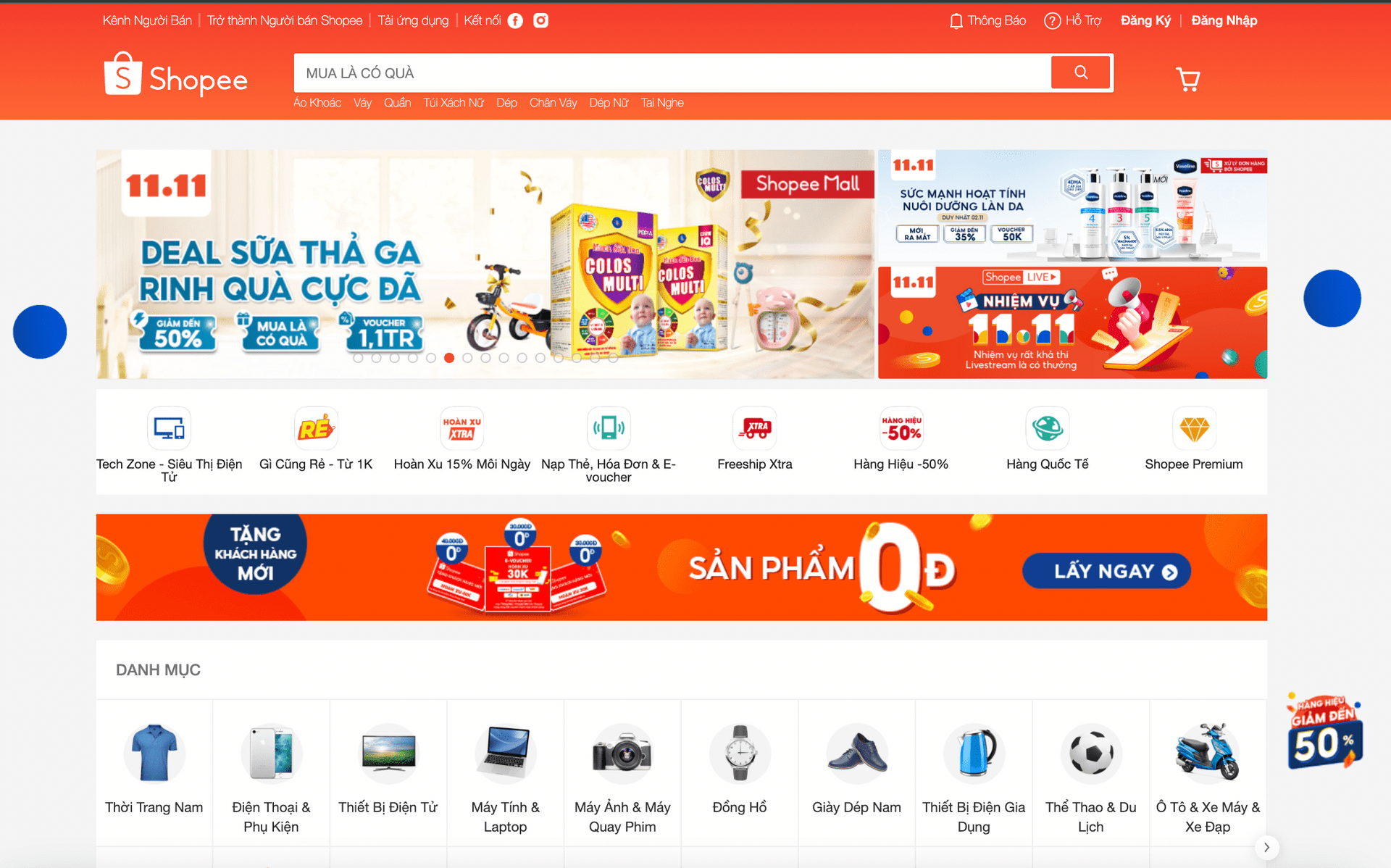Click Tải ứng dụng link
The image size is (1391, 868).
tap(413, 21)
